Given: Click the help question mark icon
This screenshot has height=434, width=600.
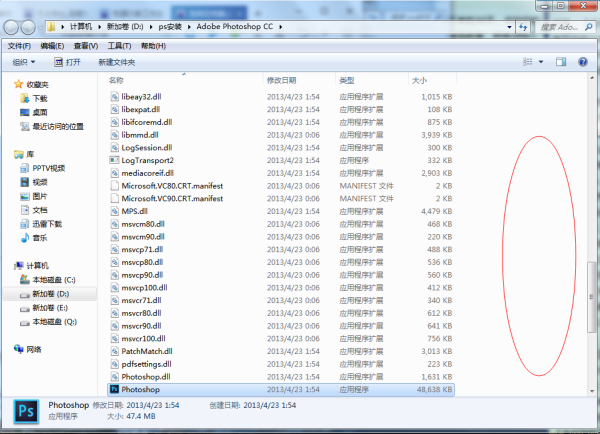Looking at the screenshot, I should (x=583, y=62).
